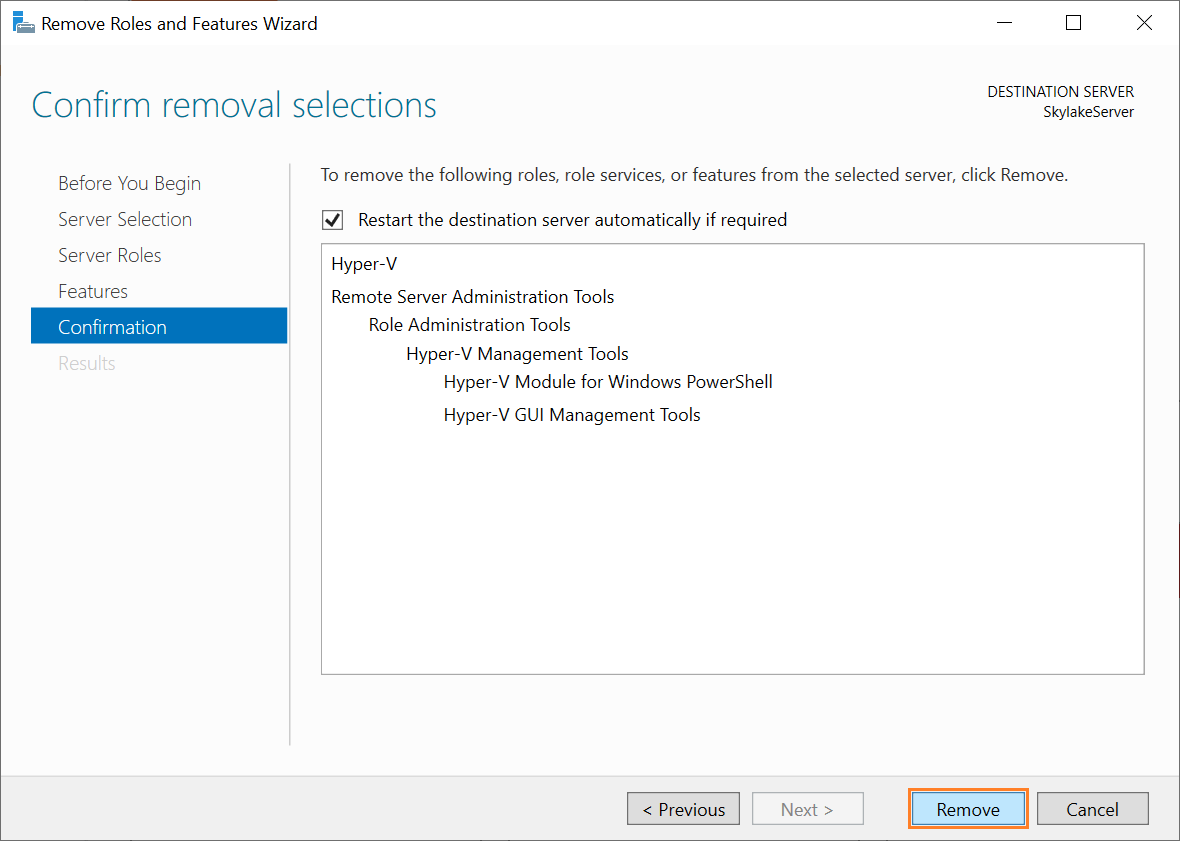
Task: Uncheck restart destination server automatically
Action: (x=333, y=220)
